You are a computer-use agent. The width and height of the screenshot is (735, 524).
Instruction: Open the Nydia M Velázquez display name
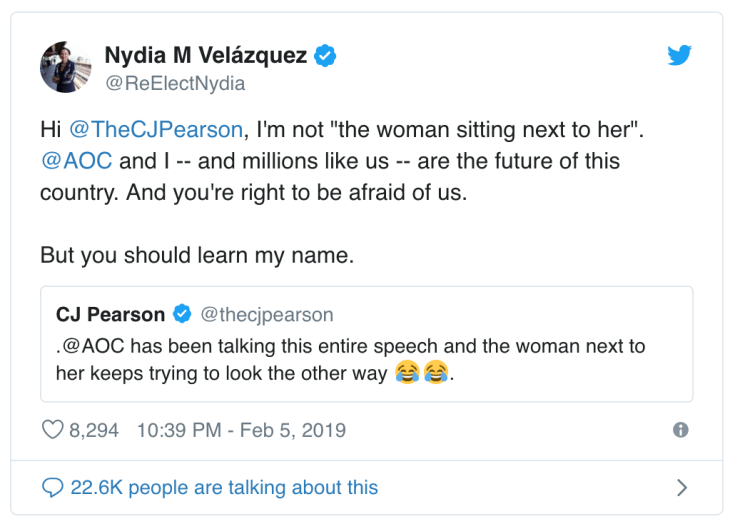click(x=206, y=56)
